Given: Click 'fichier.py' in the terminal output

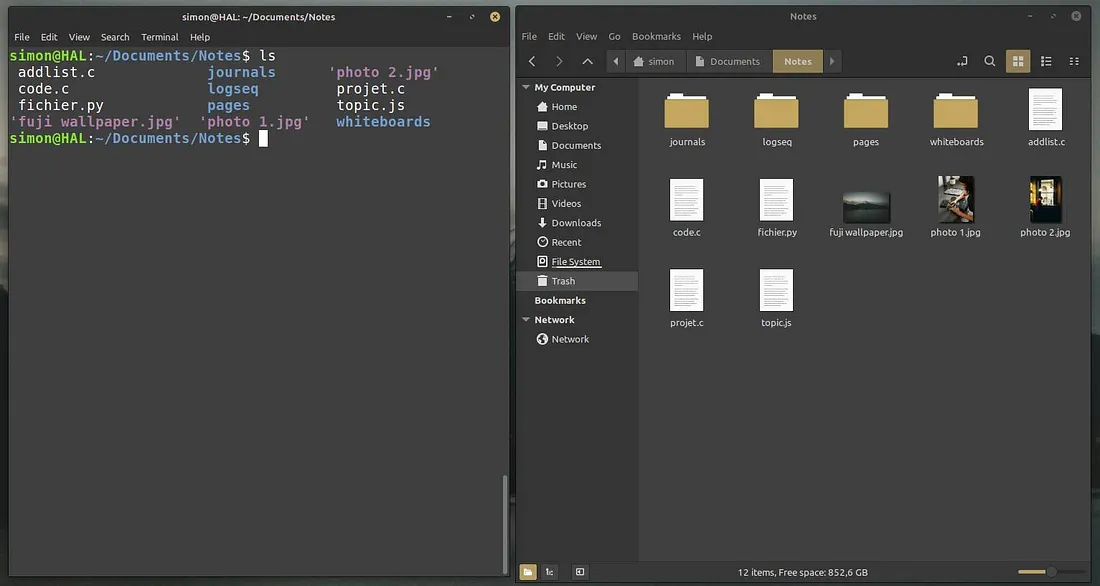Looking at the screenshot, I should (61, 105).
